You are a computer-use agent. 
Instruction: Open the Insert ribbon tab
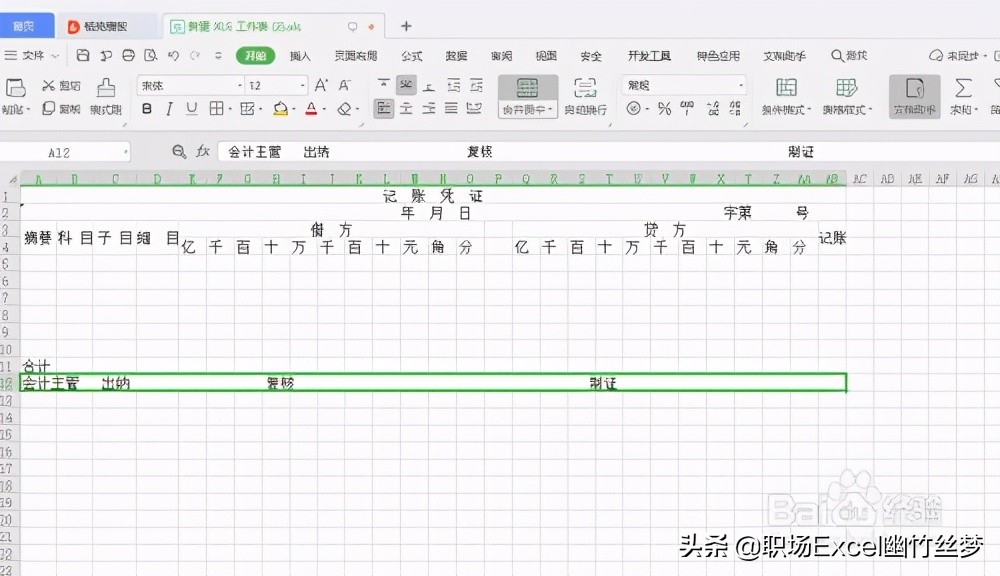(x=299, y=57)
